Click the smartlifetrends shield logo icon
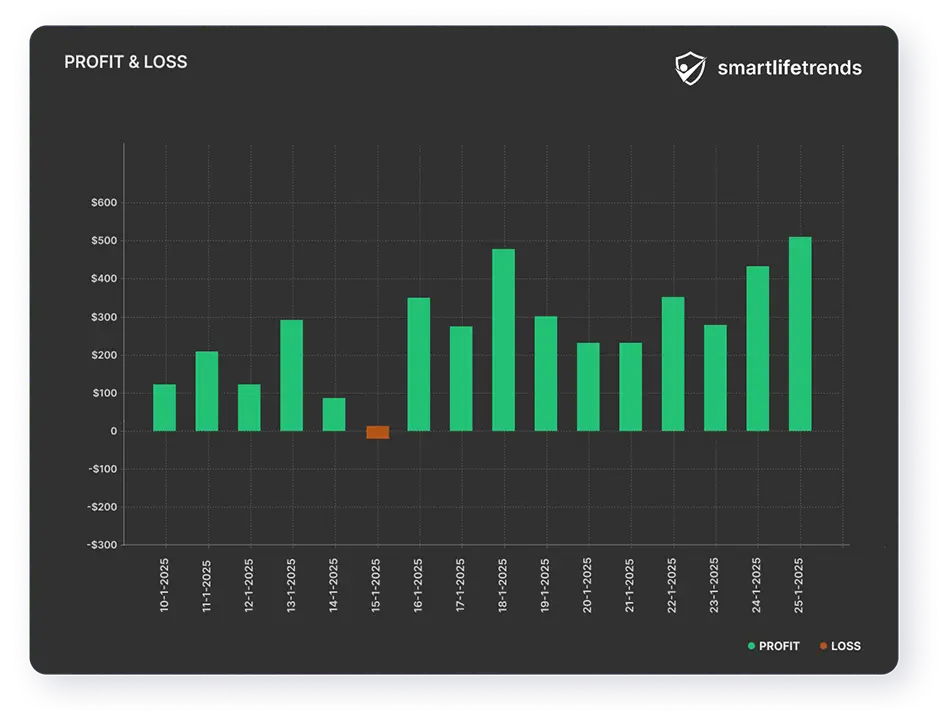Image resolution: width=940 pixels, height=712 pixels. pyautogui.click(x=690, y=68)
